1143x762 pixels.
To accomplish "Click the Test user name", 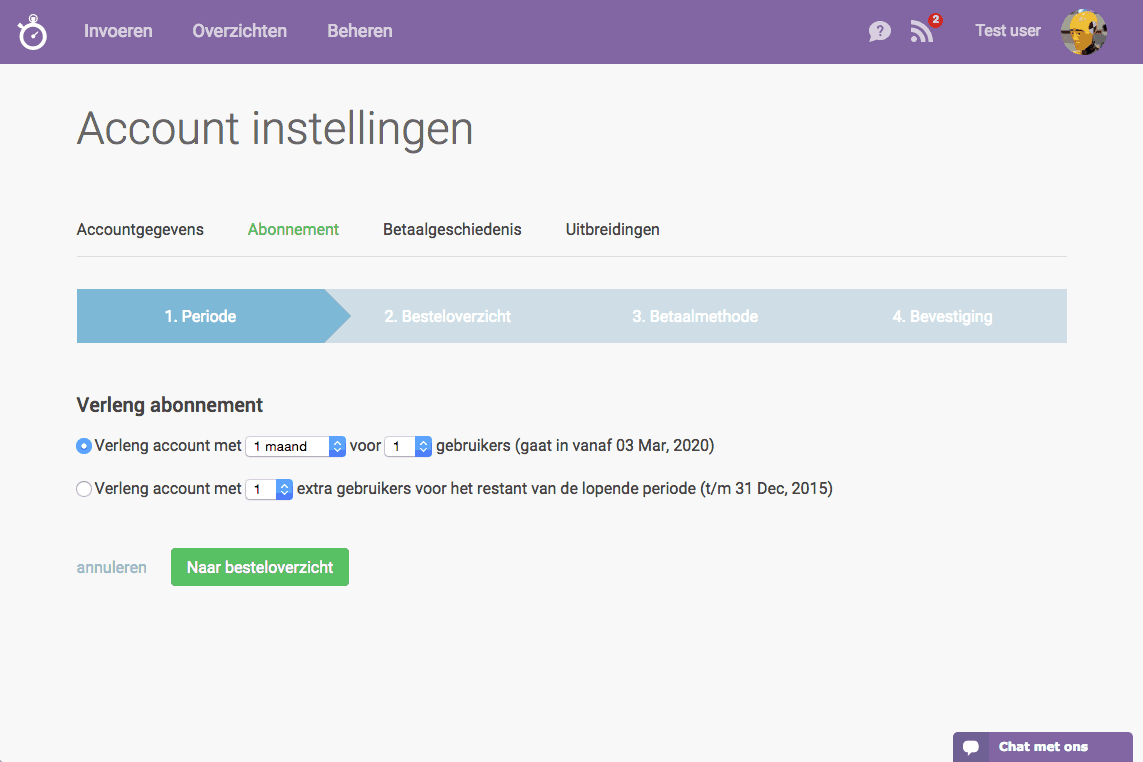I will [1008, 31].
